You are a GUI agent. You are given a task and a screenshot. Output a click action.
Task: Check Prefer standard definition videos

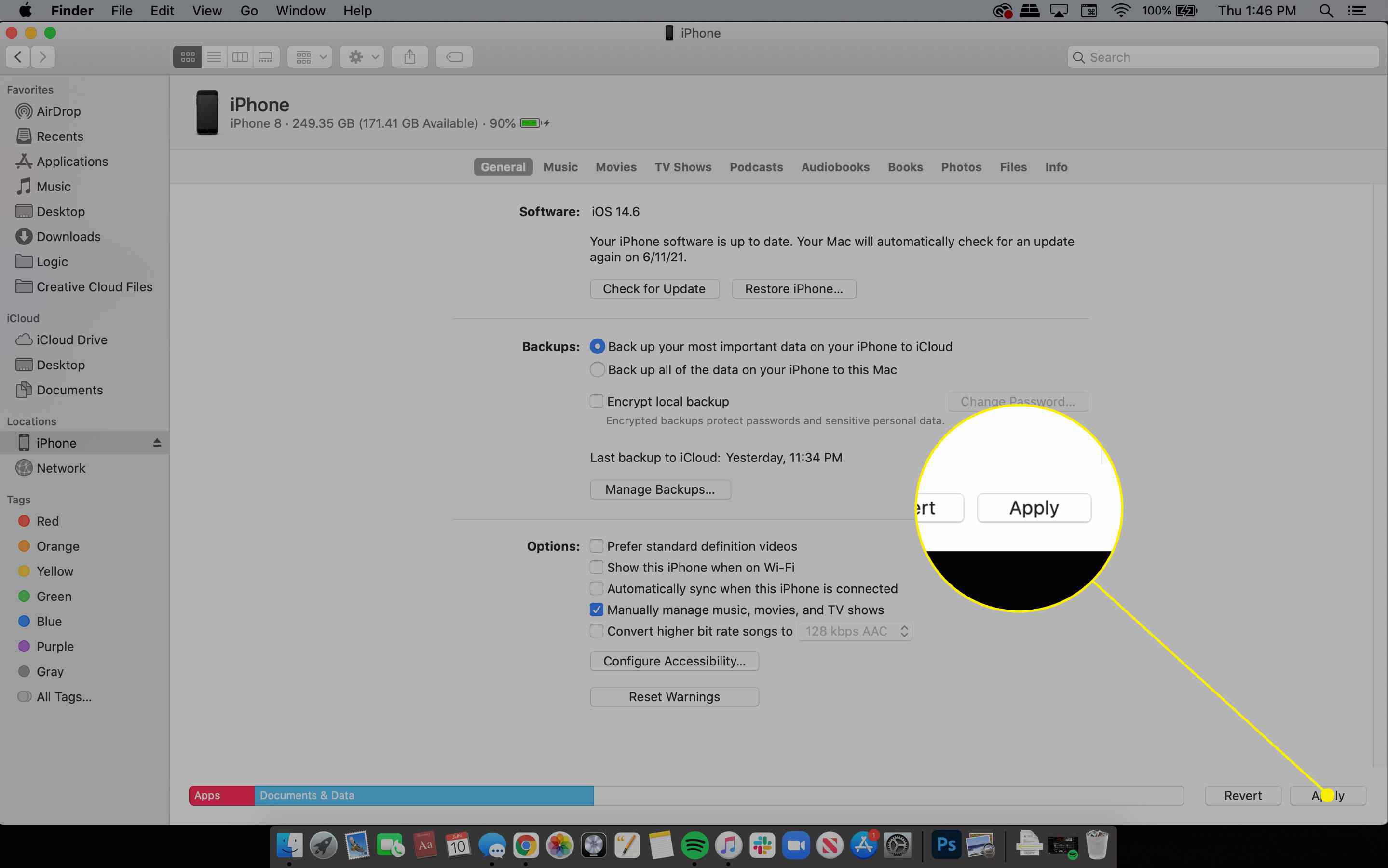[597, 546]
